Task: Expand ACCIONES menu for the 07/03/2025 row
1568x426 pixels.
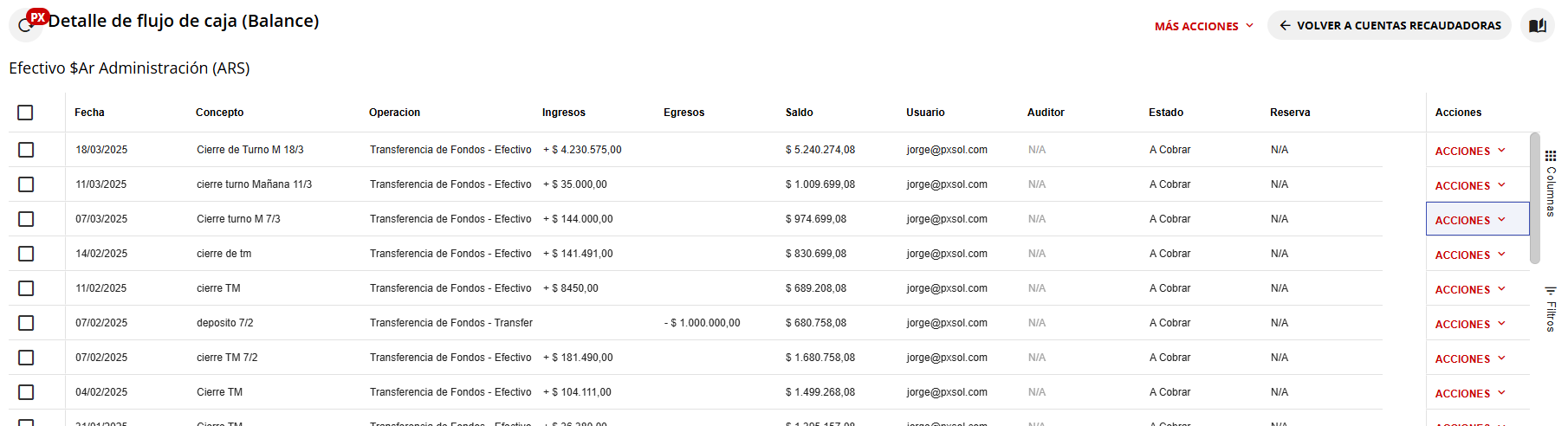Action: [x=1469, y=220]
